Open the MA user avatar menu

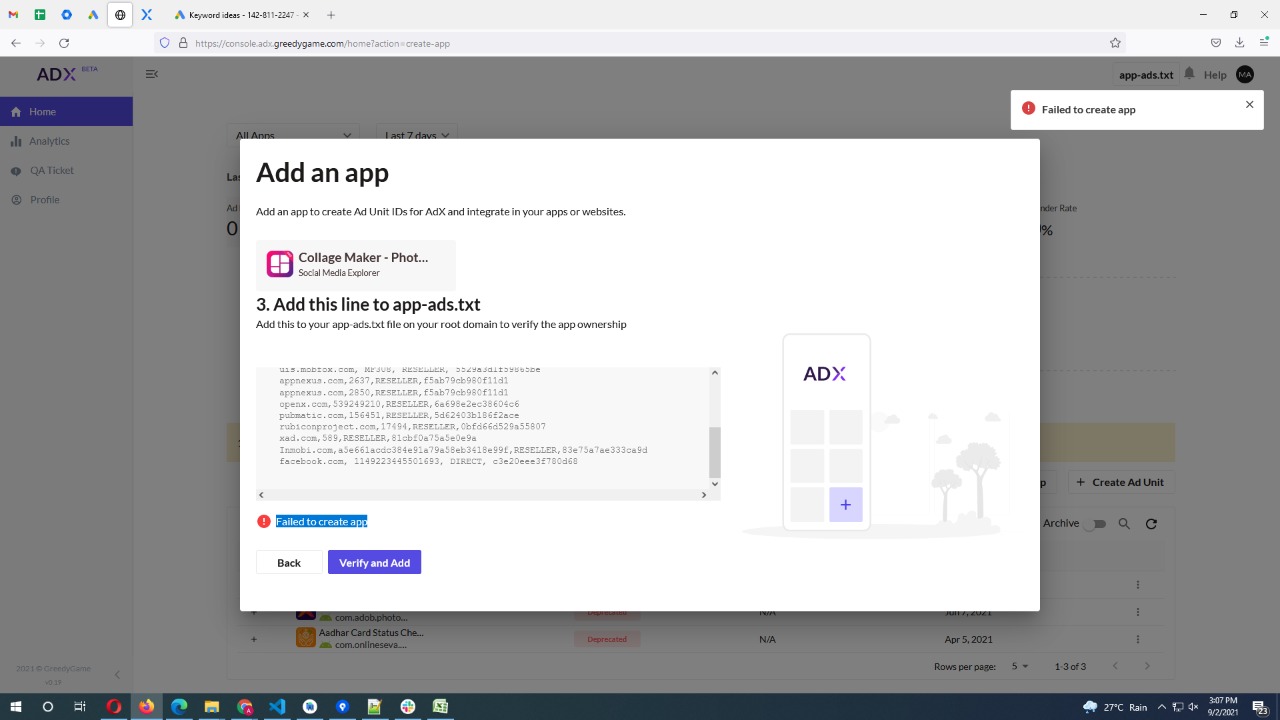point(1245,75)
